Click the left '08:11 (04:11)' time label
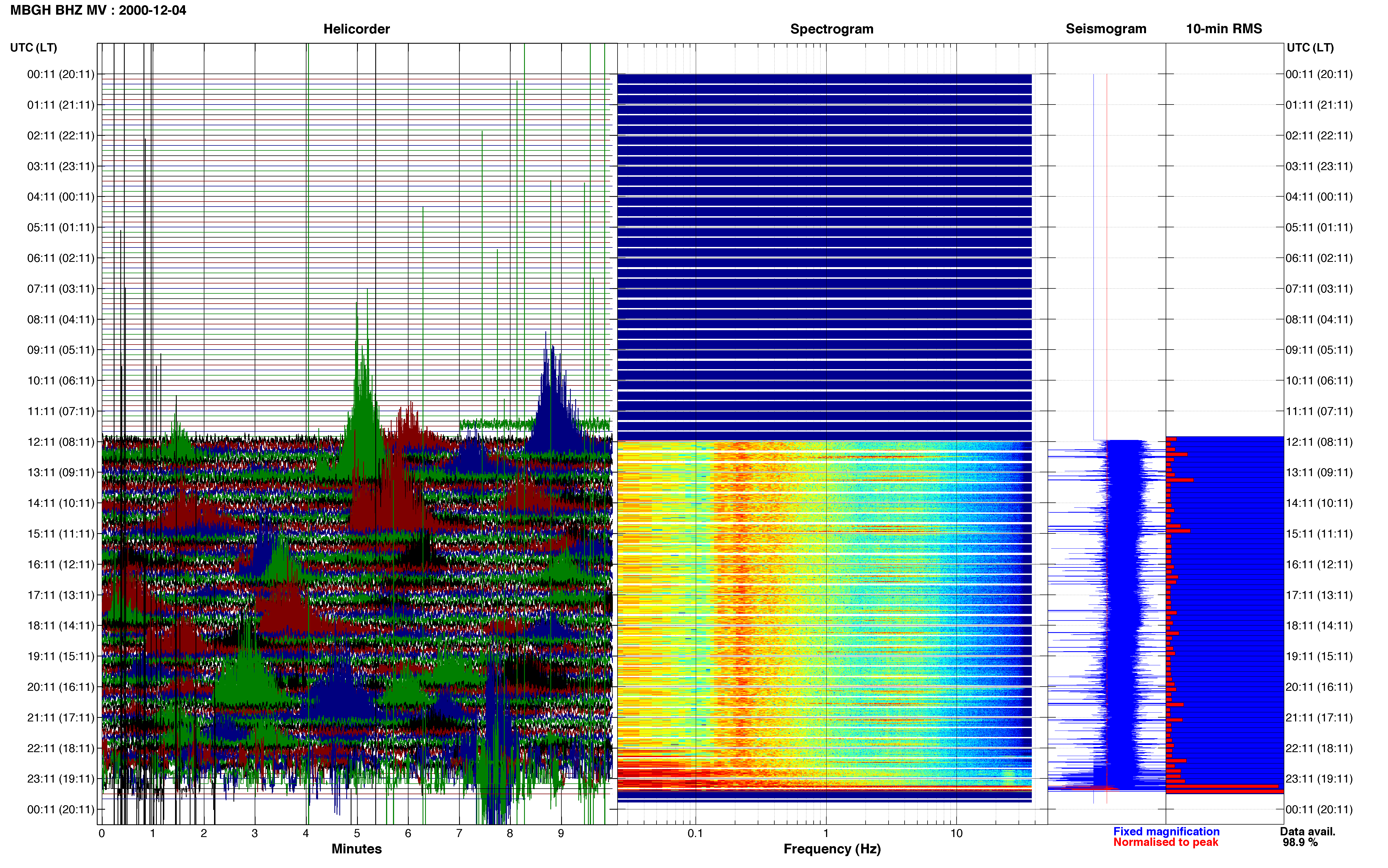Image resolution: width=1388 pixels, height=868 pixels. [61, 319]
